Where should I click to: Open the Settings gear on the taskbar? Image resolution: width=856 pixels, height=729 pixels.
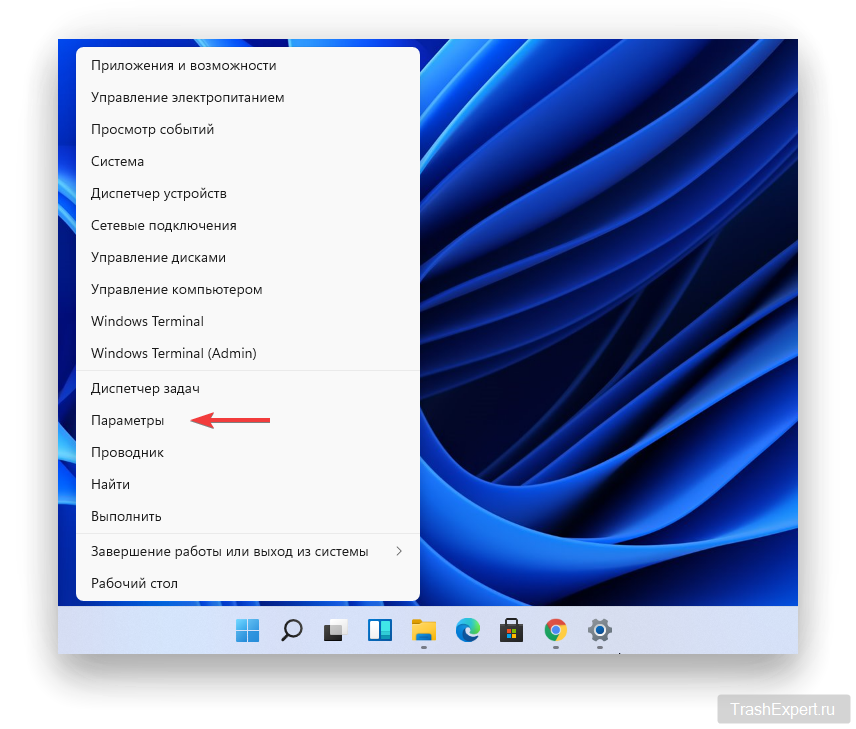(x=599, y=630)
